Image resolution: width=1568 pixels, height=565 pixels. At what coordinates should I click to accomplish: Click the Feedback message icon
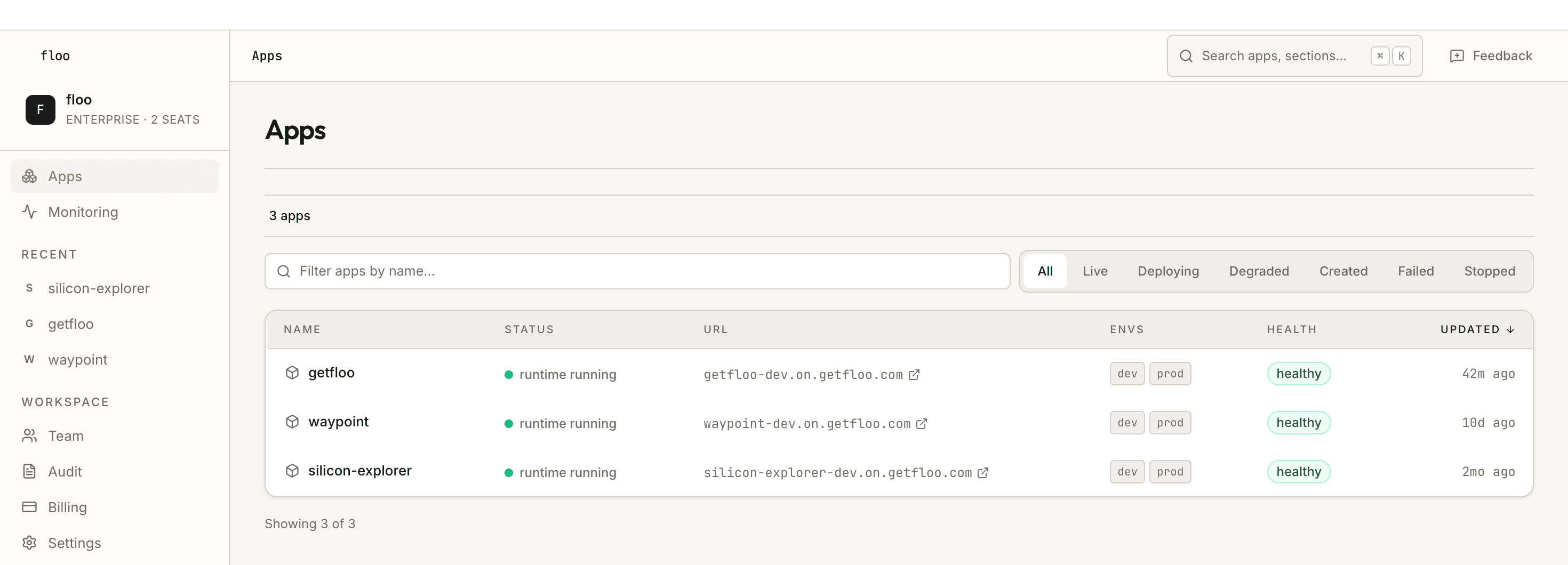pos(1457,56)
